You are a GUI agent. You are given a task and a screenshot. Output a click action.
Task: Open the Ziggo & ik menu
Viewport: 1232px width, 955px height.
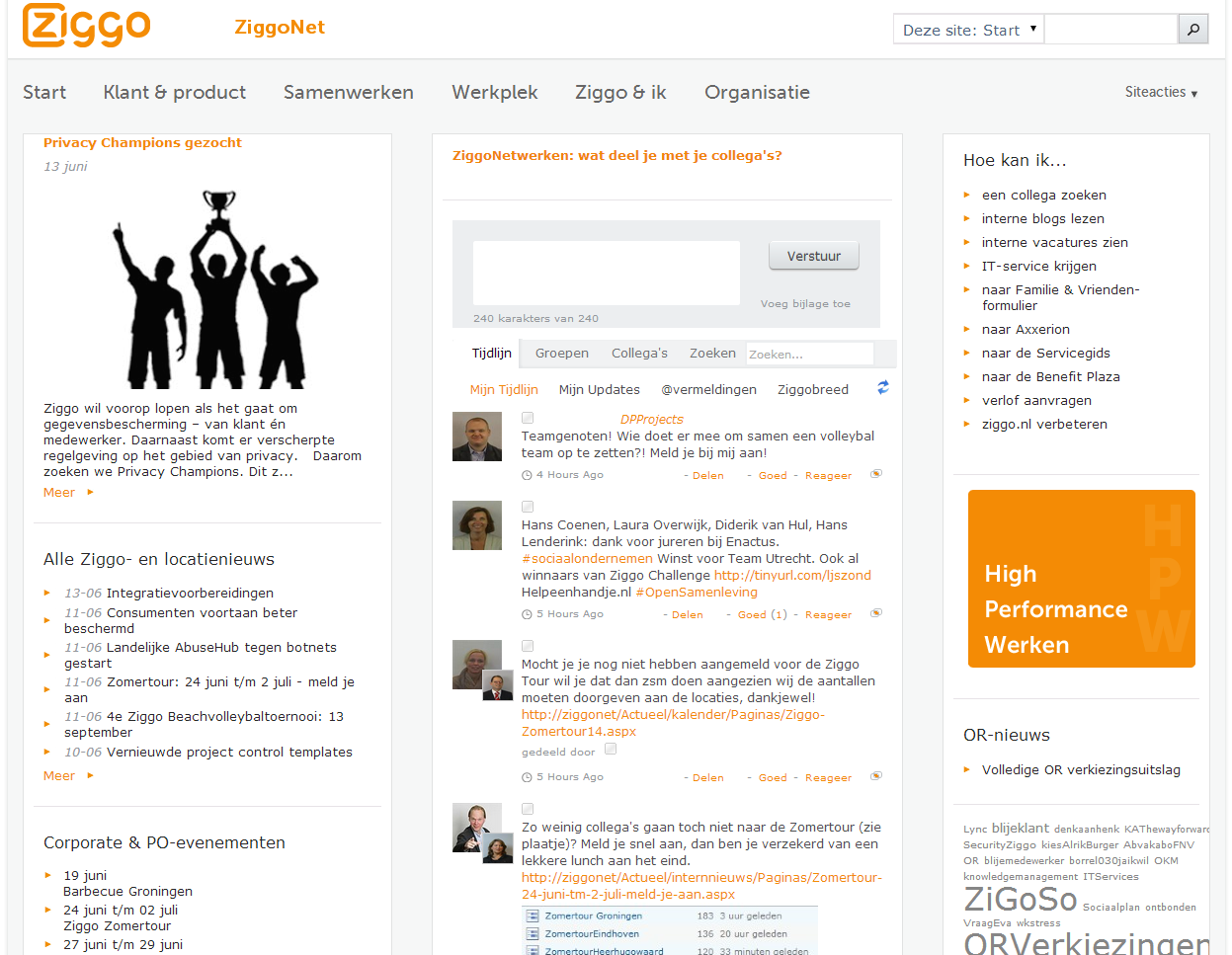(620, 92)
